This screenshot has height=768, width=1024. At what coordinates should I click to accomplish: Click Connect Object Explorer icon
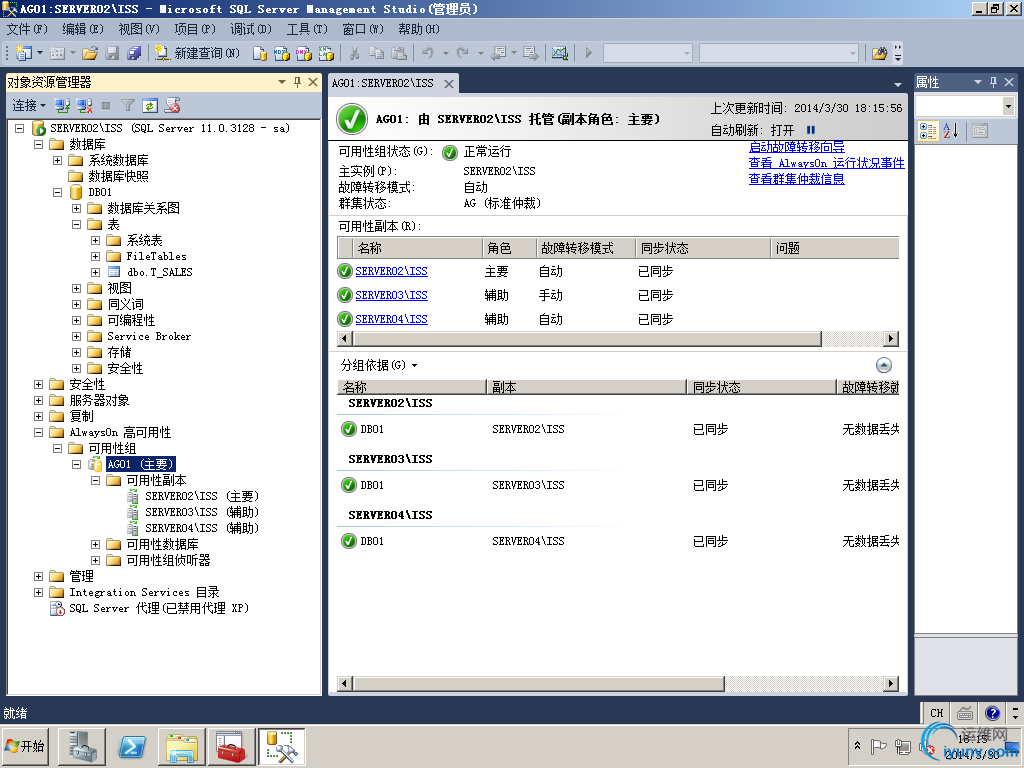(62, 105)
